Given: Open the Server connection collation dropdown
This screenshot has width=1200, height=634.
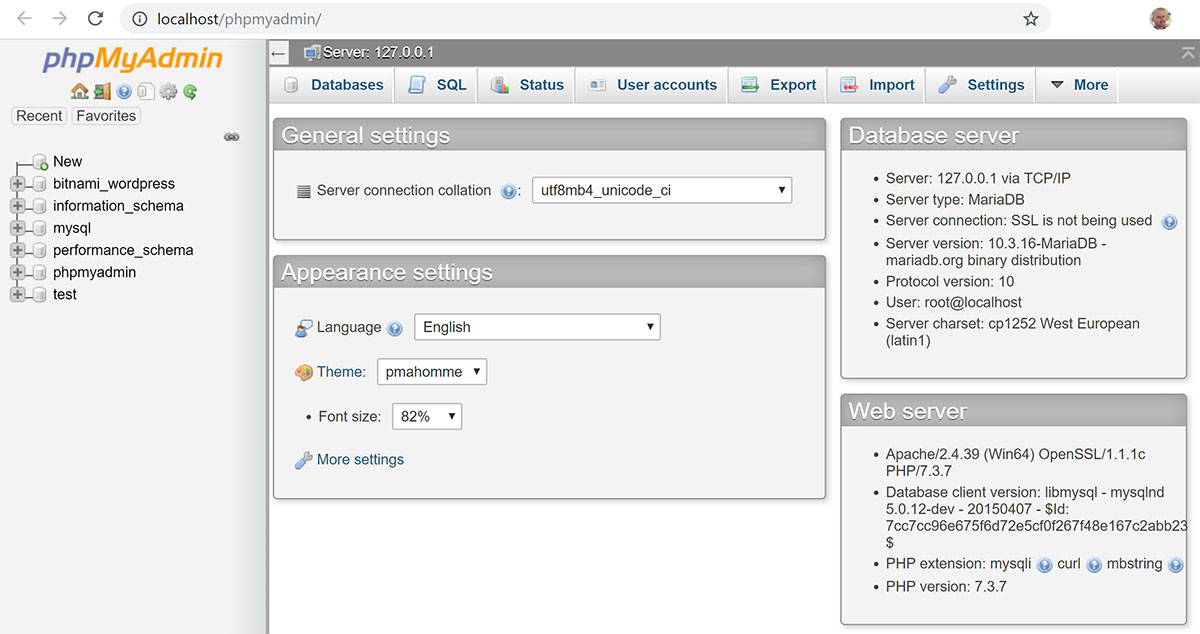Looking at the screenshot, I should 662,190.
